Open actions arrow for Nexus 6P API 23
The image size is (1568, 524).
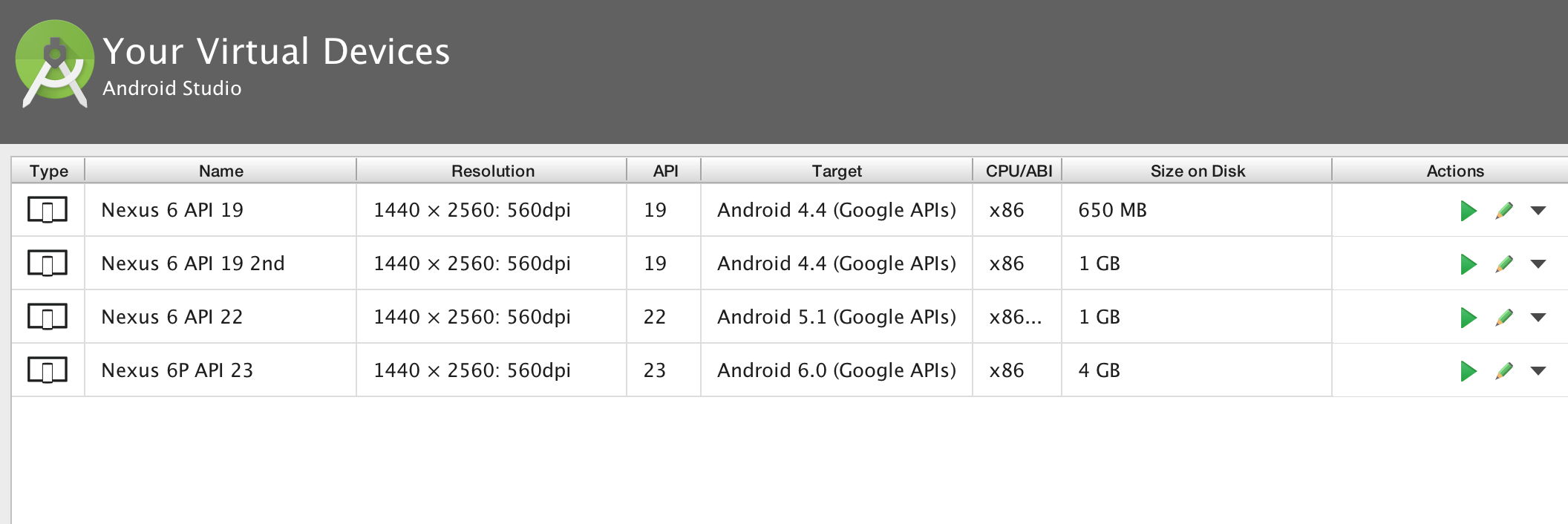pos(1538,371)
